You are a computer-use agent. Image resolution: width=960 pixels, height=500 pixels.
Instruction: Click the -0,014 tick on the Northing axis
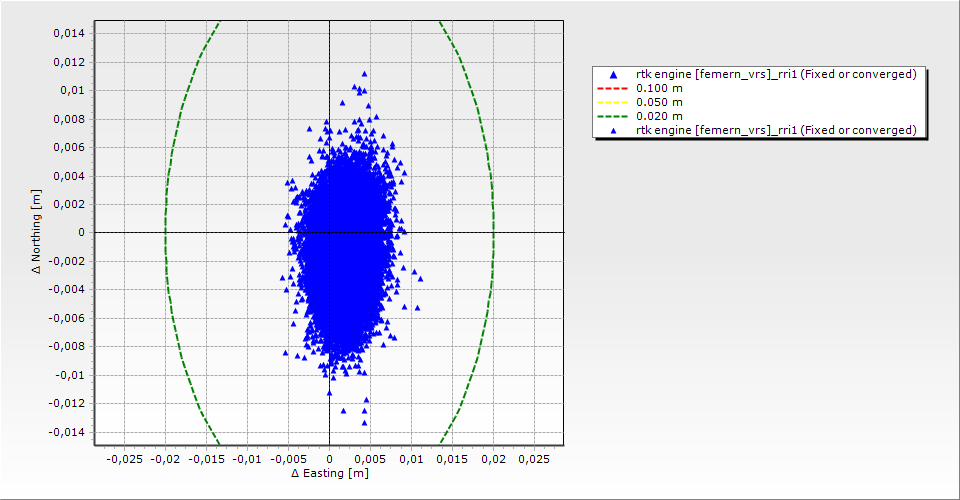coord(67,433)
